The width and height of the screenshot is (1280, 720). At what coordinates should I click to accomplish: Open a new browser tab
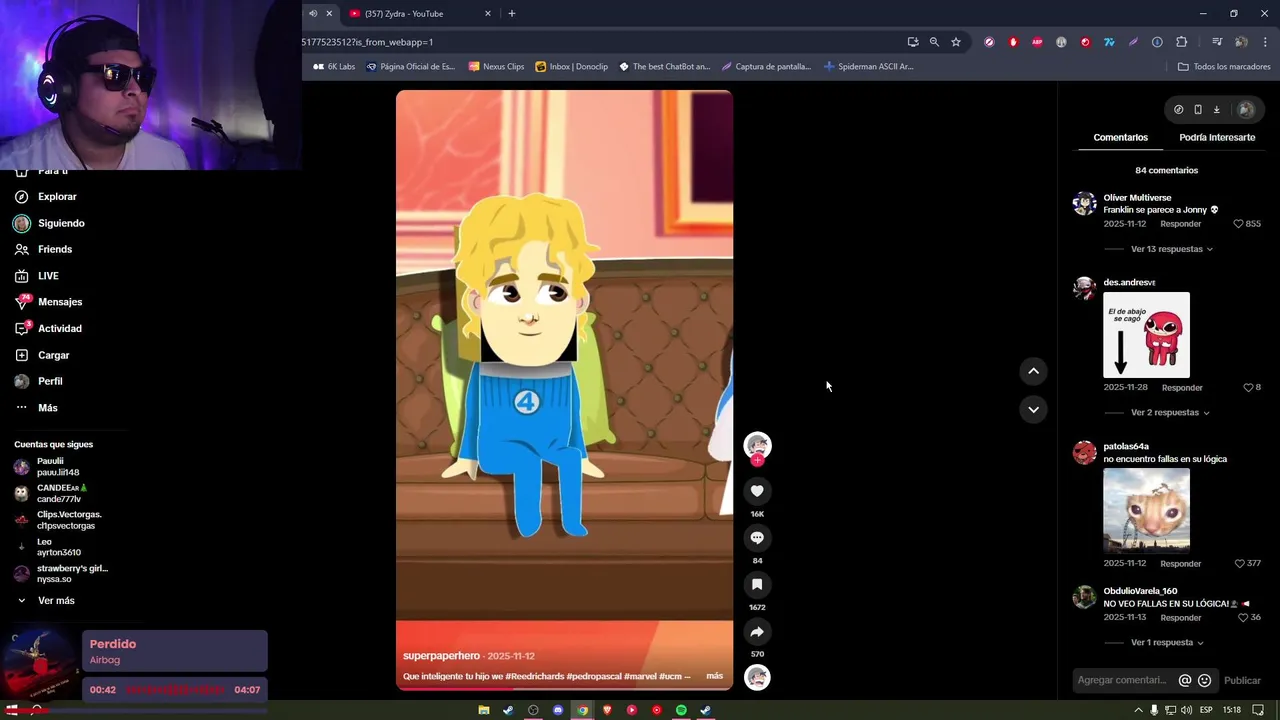click(512, 13)
